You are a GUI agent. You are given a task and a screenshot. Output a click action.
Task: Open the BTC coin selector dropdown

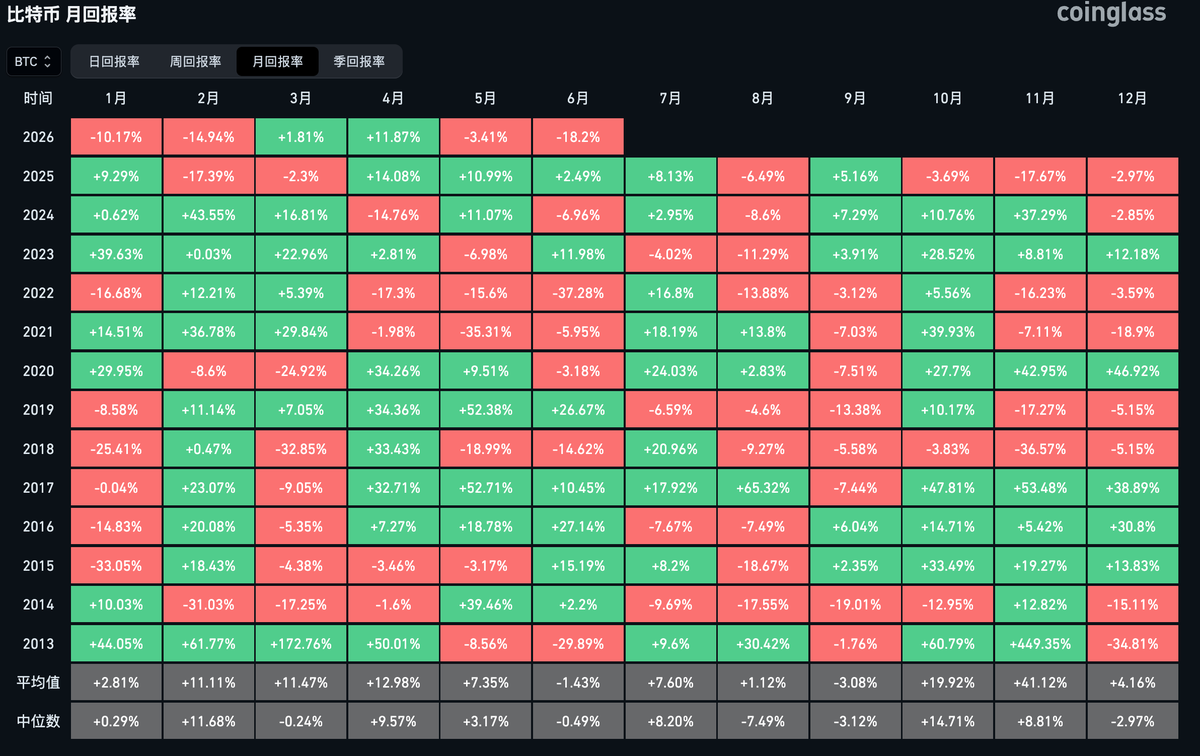35,61
